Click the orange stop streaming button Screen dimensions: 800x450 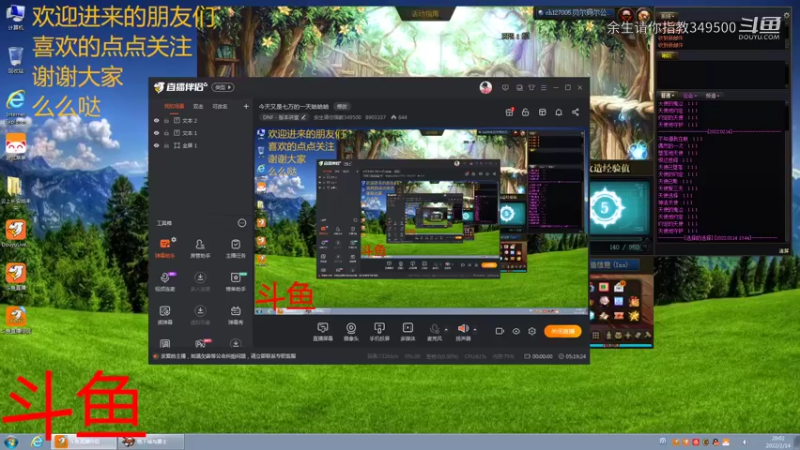(563, 331)
